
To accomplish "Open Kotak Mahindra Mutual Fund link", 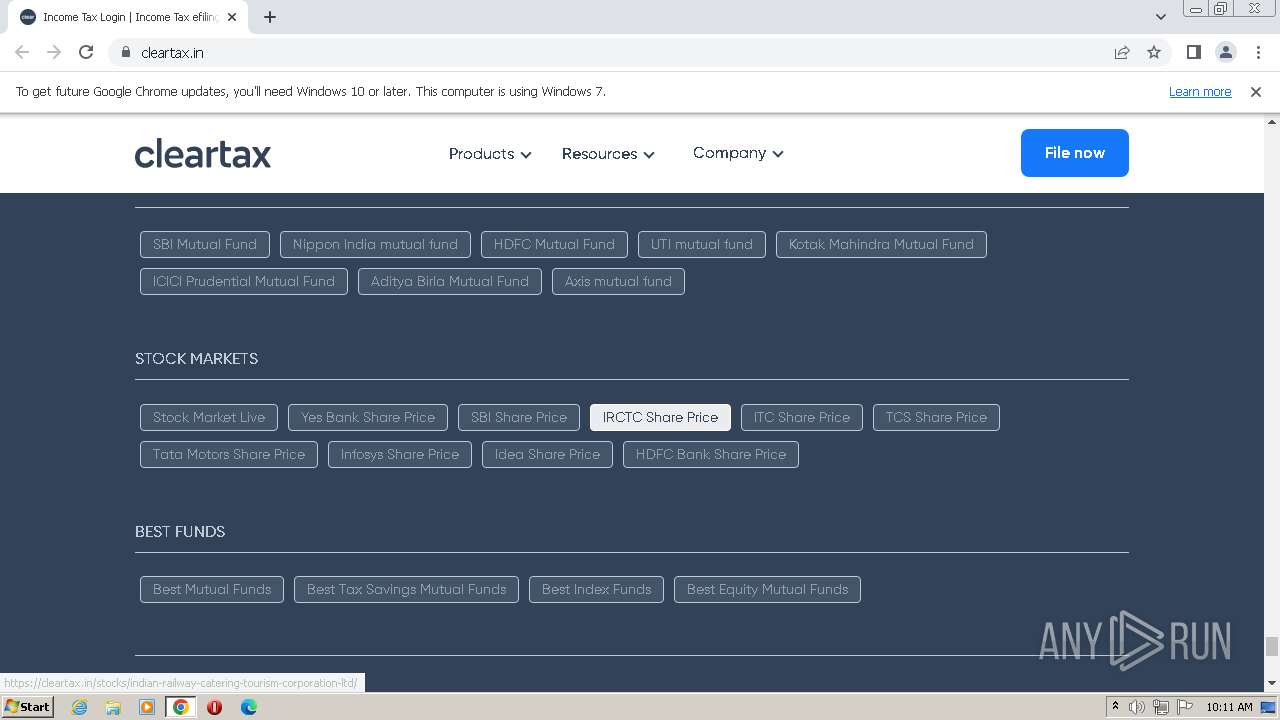I will 881,244.
